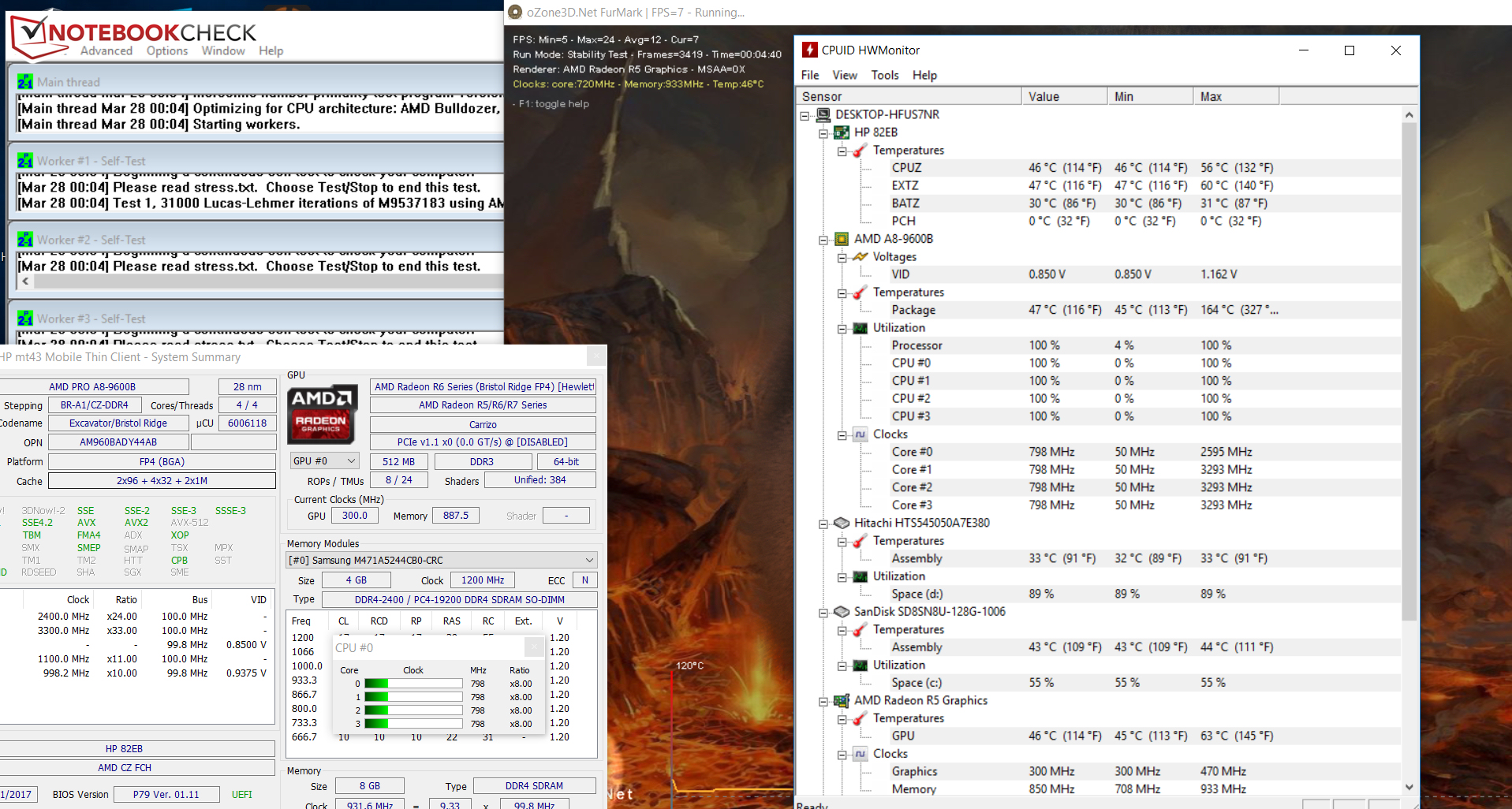
Task: Click the processor chip icon beside AMD A8-9600B
Action: tap(842, 239)
